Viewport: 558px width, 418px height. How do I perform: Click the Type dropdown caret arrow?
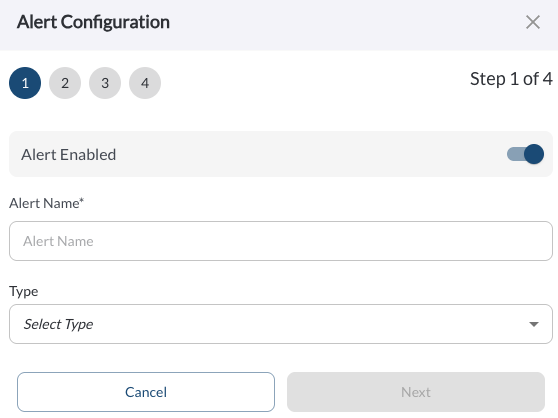[x=533, y=324]
